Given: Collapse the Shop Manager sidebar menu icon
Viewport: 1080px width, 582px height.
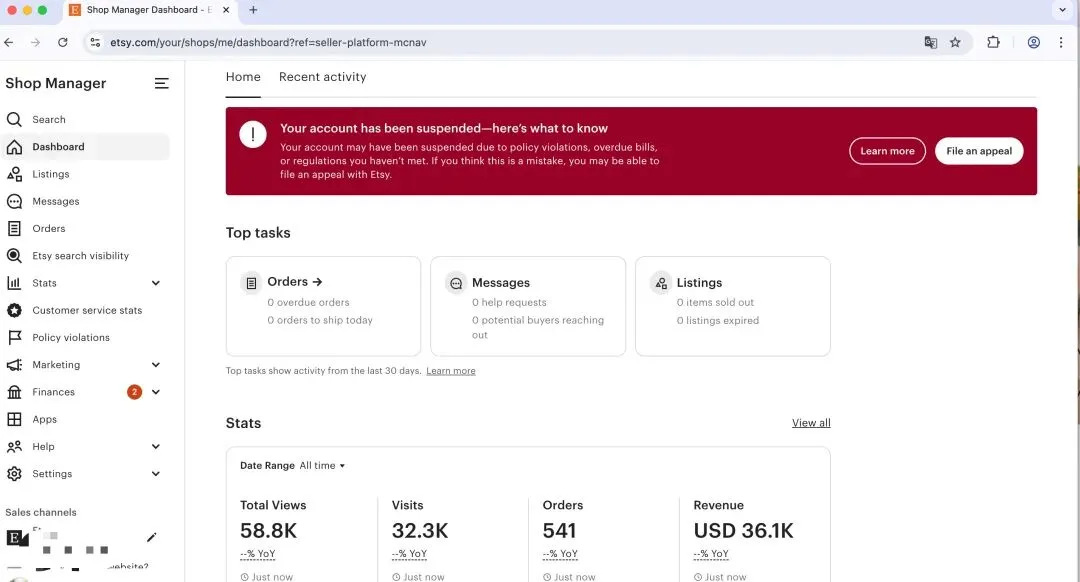Looking at the screenshot, I should click(161, 84).
